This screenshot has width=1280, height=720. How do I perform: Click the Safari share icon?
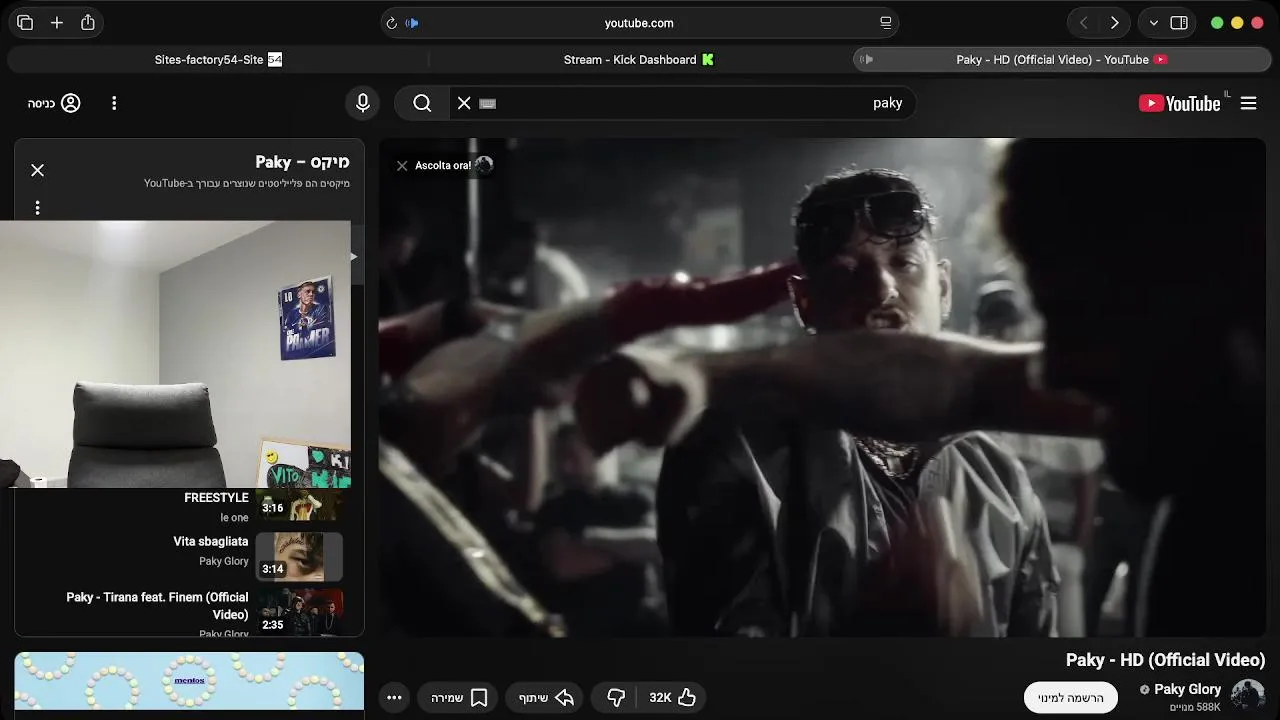[x=88, y=23]
